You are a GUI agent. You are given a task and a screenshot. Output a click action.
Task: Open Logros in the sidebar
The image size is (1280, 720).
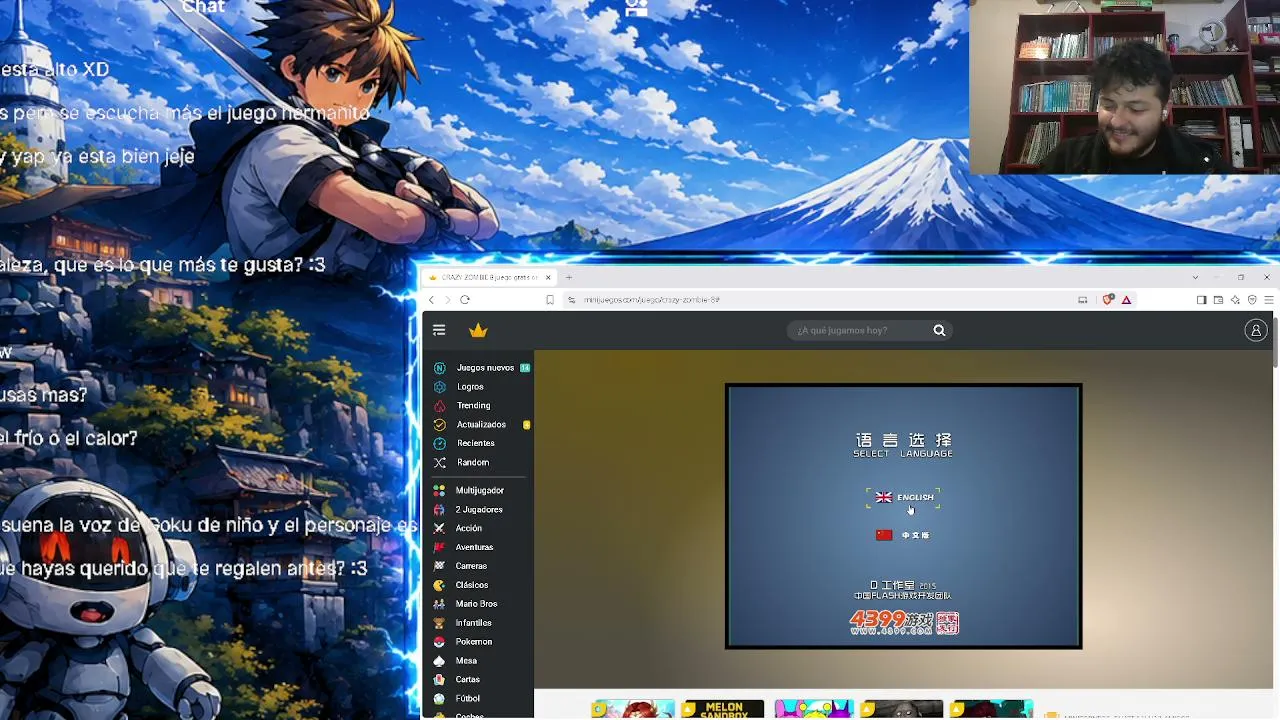tap(470, 387)
